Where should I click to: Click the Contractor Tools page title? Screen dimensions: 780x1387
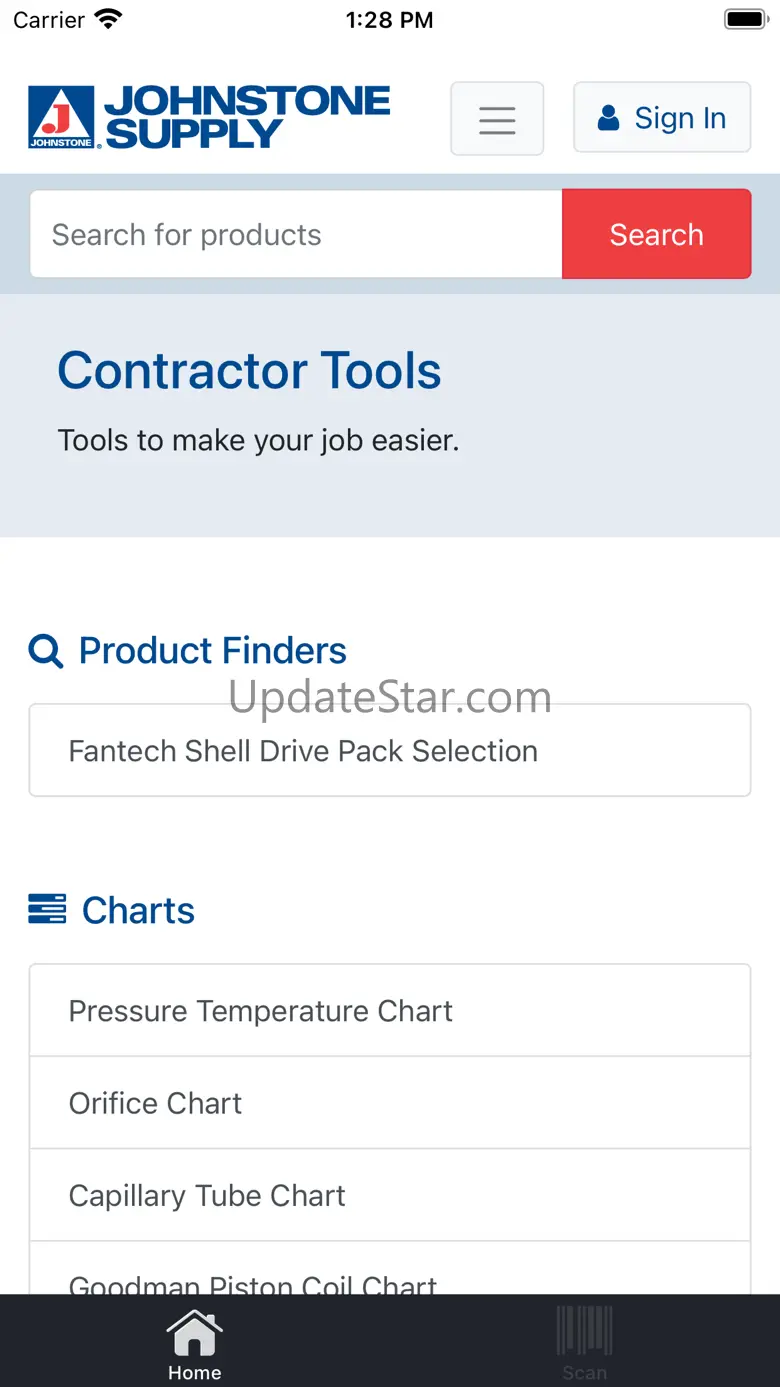pyautogui.click(x=249, y=371)
